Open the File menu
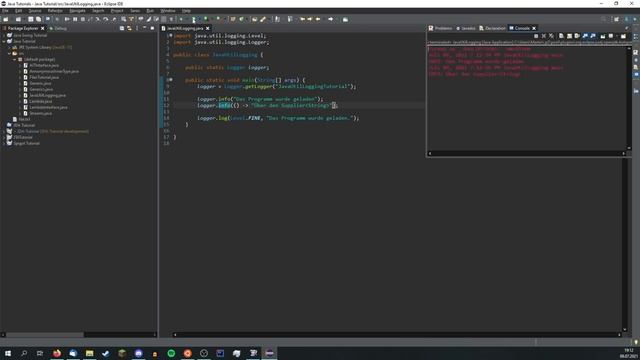 pyautogui.click(x=5, y=11)
